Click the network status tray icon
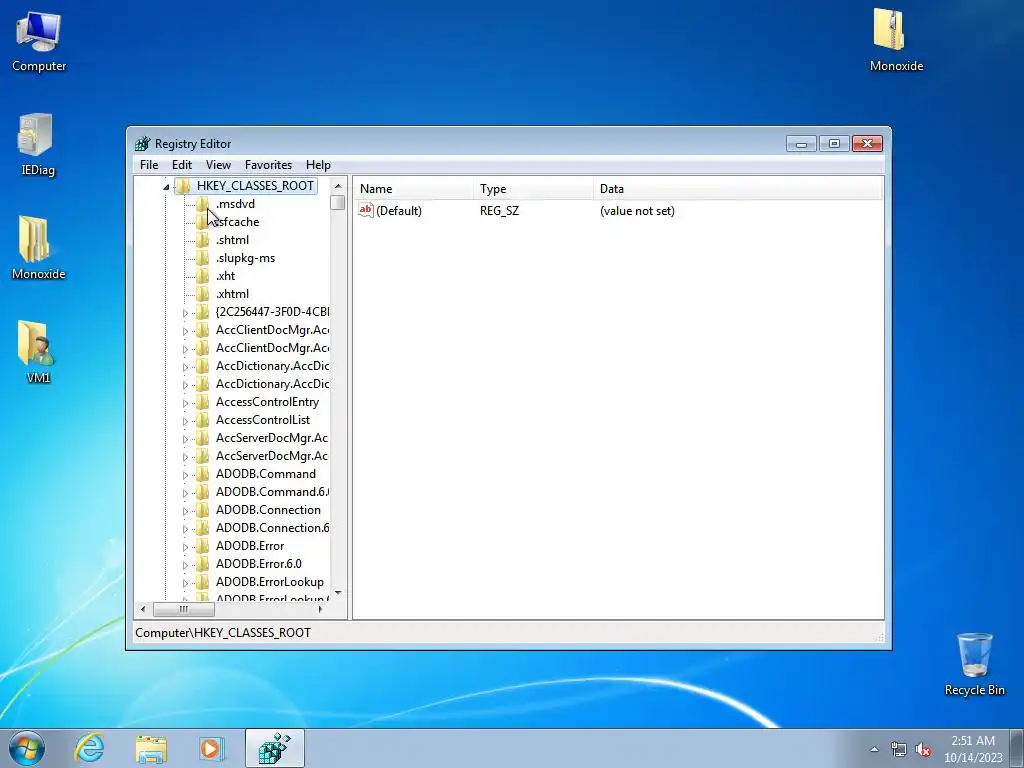 [x=899, y=750]
